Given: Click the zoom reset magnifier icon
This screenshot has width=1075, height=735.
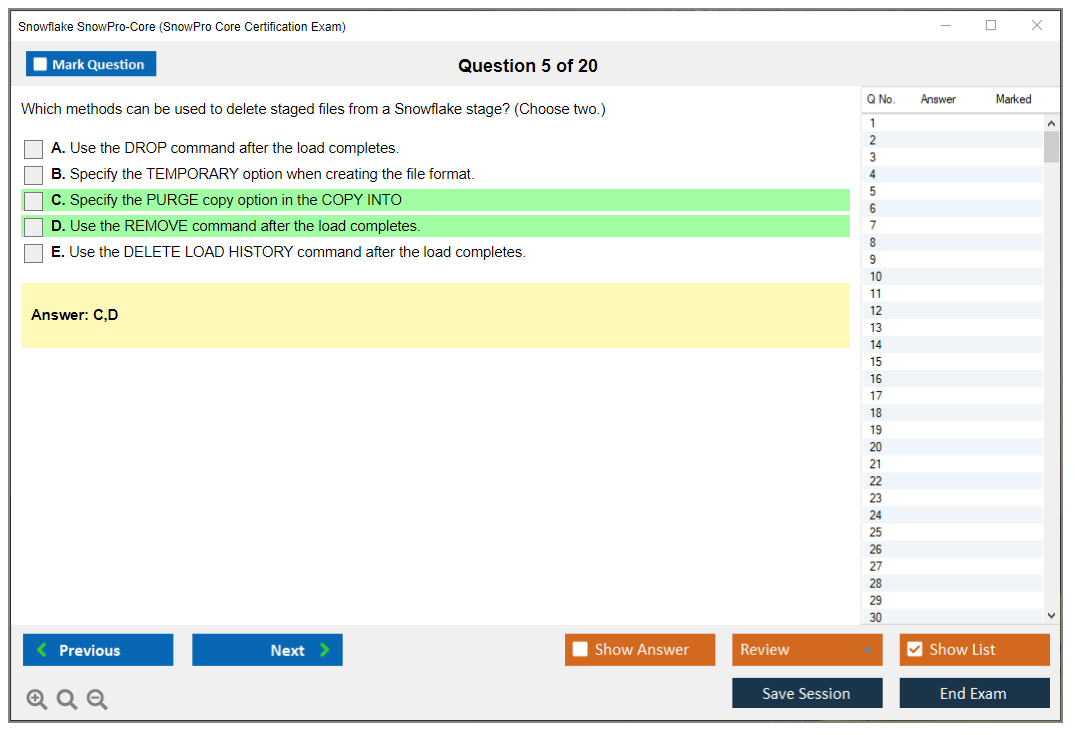Looking at the screenshot, I should coord(67,700).
